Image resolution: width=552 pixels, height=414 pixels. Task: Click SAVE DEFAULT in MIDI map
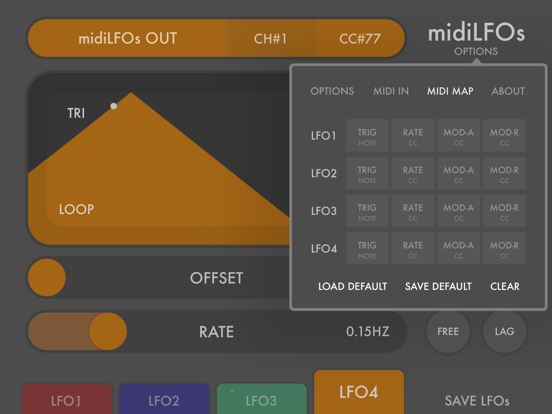pos(438,287)
